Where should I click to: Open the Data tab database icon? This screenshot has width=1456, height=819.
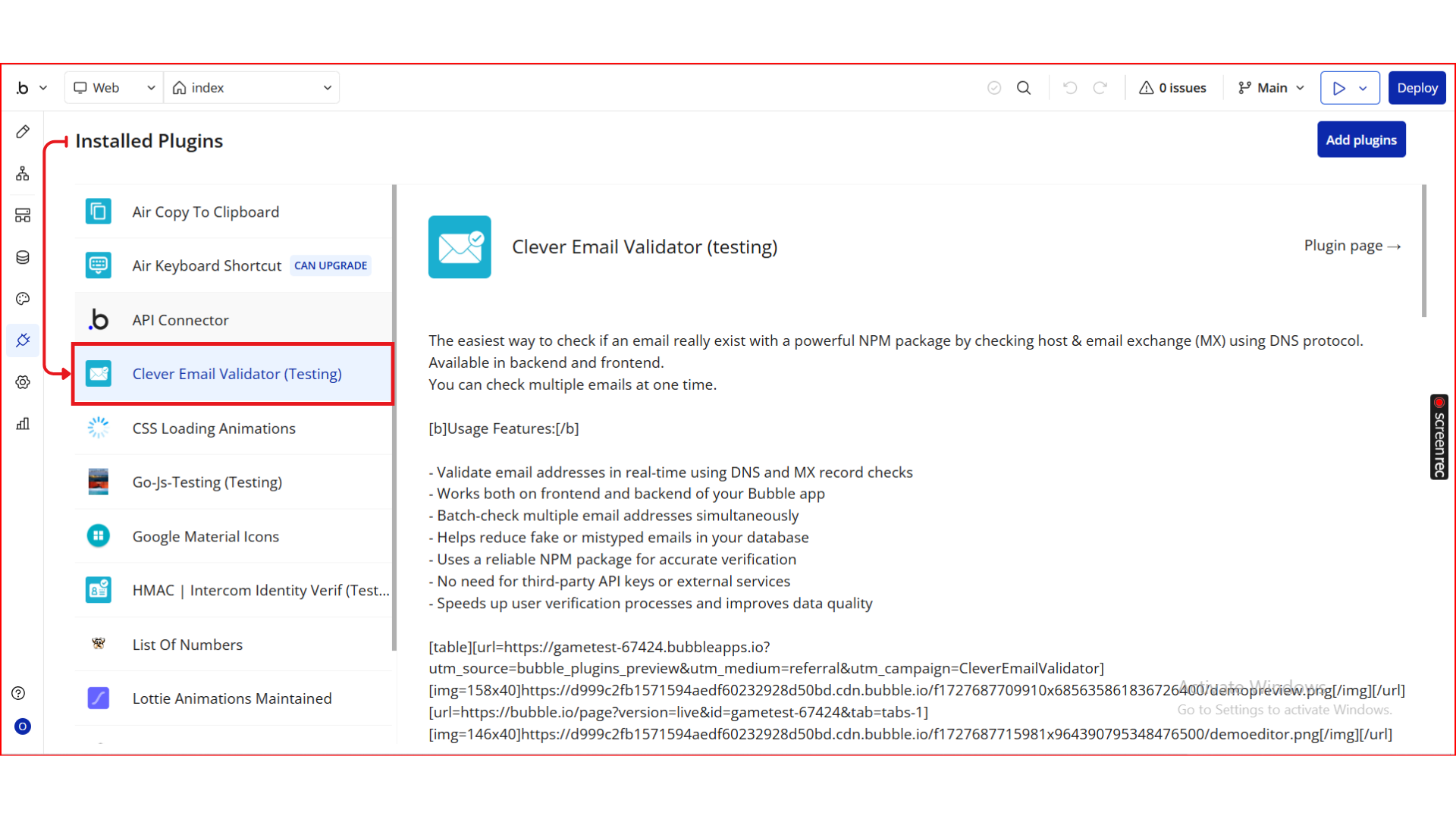coord(23,257)
